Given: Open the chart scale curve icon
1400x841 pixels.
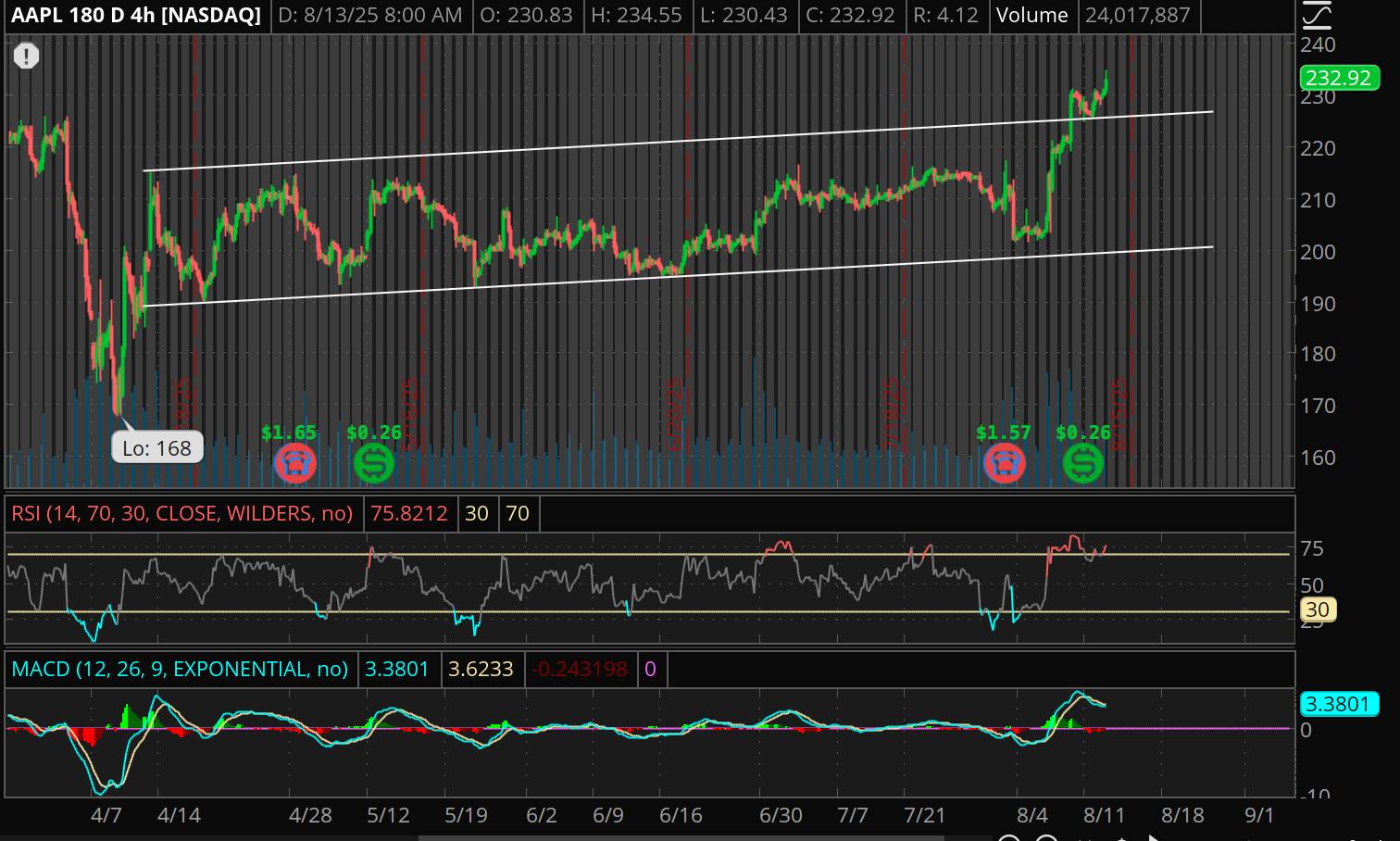Looking at the screenshot, I should pos(1316,15).
